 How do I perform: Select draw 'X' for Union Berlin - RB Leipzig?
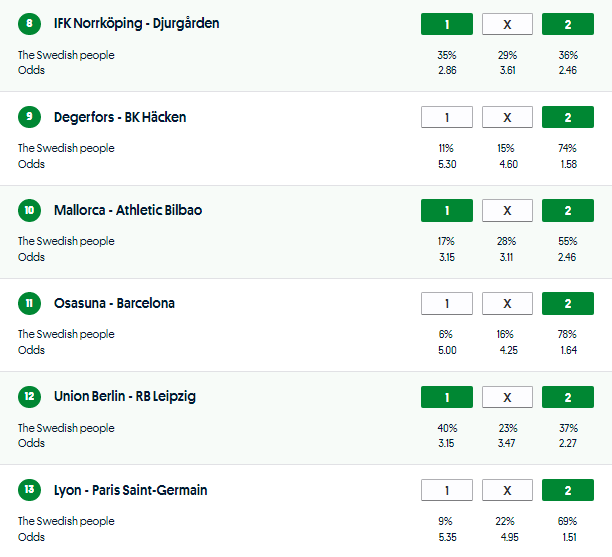(x=507, y=398)
